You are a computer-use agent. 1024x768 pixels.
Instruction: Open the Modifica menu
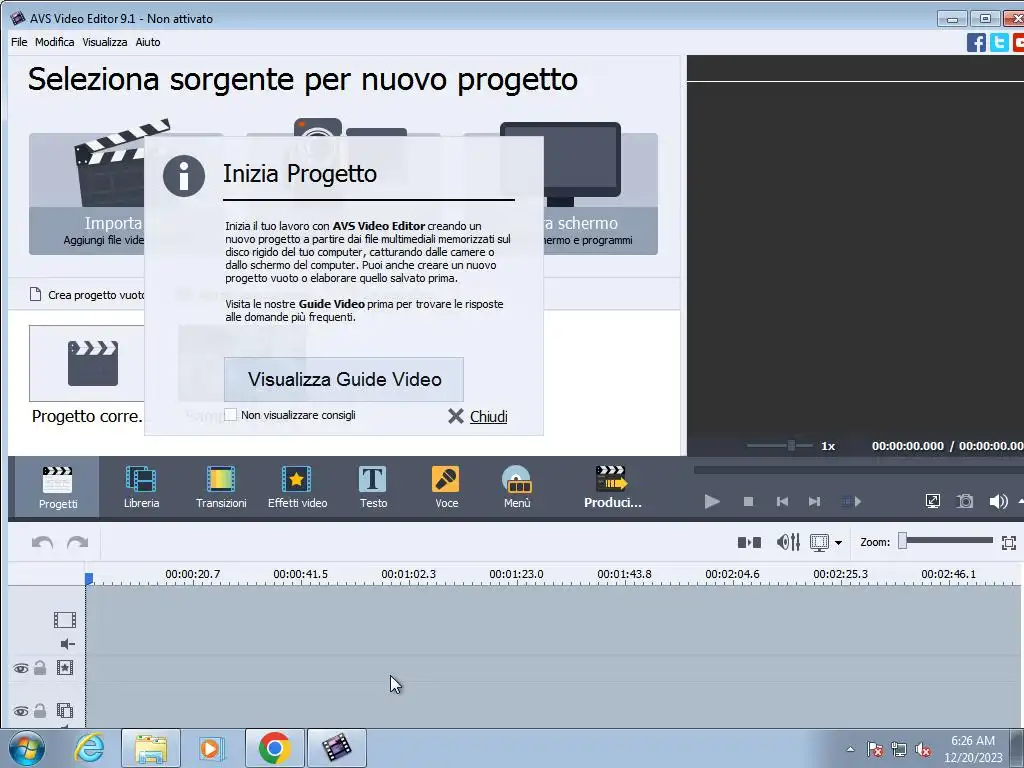pyautogui.click(x=54, y=42)
